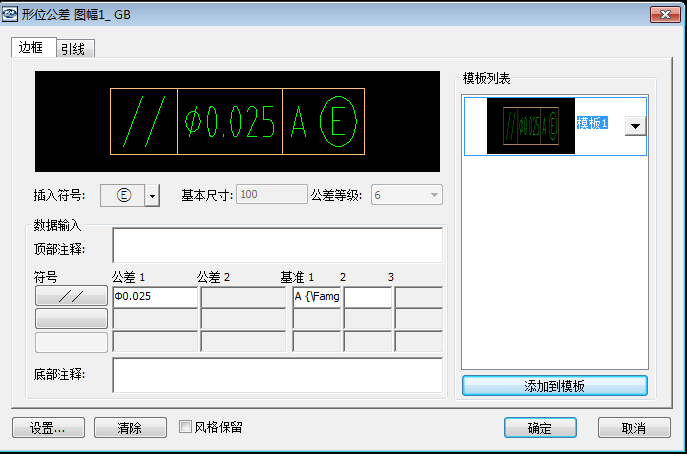This screenshot has width=687, height=454.
Task: Click the tolerance frame preview image
Action: tap(237, 121)
